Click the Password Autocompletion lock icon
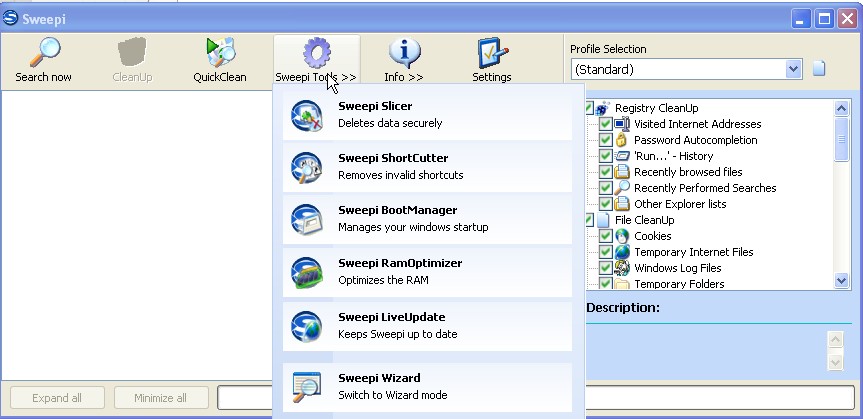Viewport: 863px width, 419px height. click(622, 140)
